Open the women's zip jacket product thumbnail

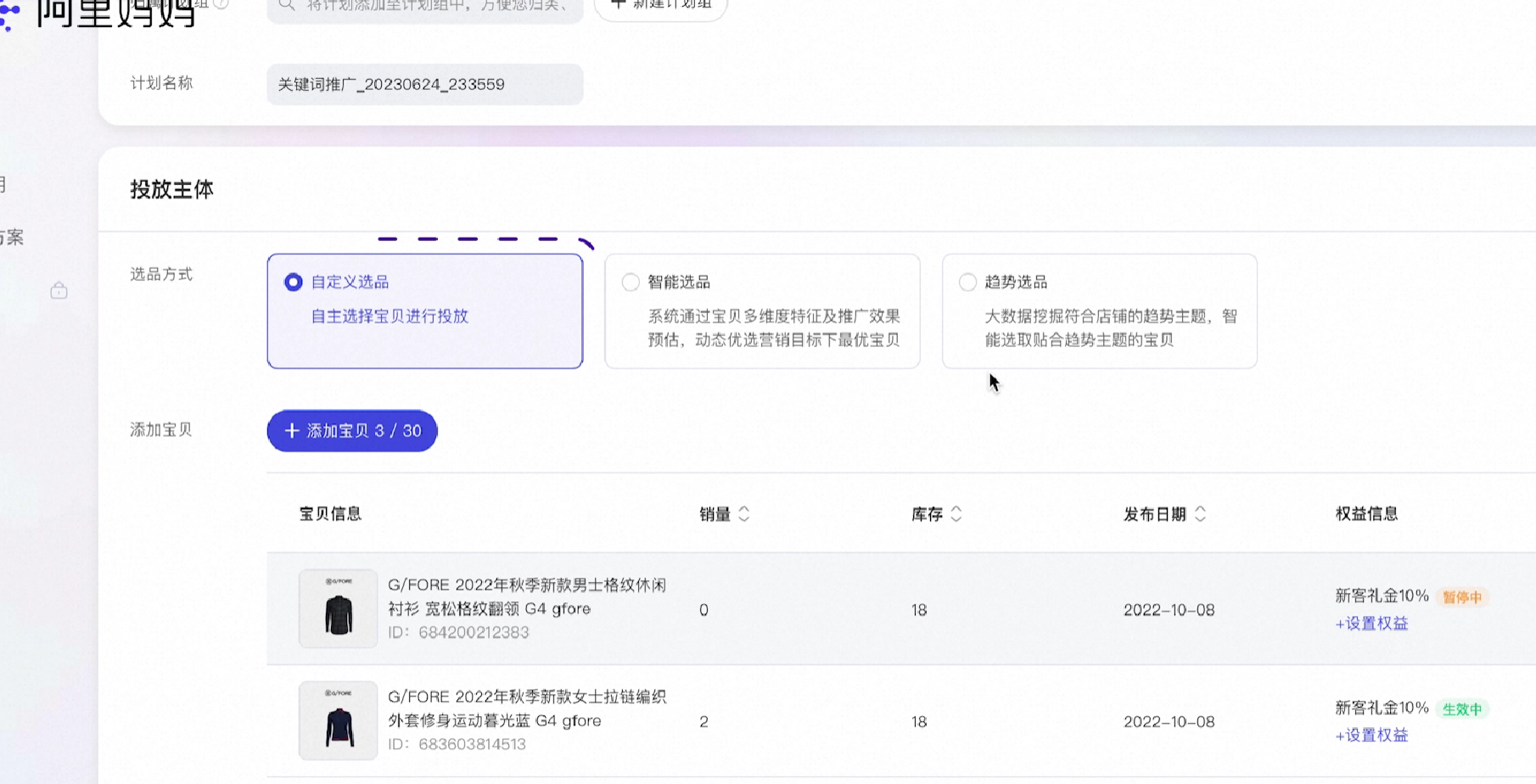339,720
